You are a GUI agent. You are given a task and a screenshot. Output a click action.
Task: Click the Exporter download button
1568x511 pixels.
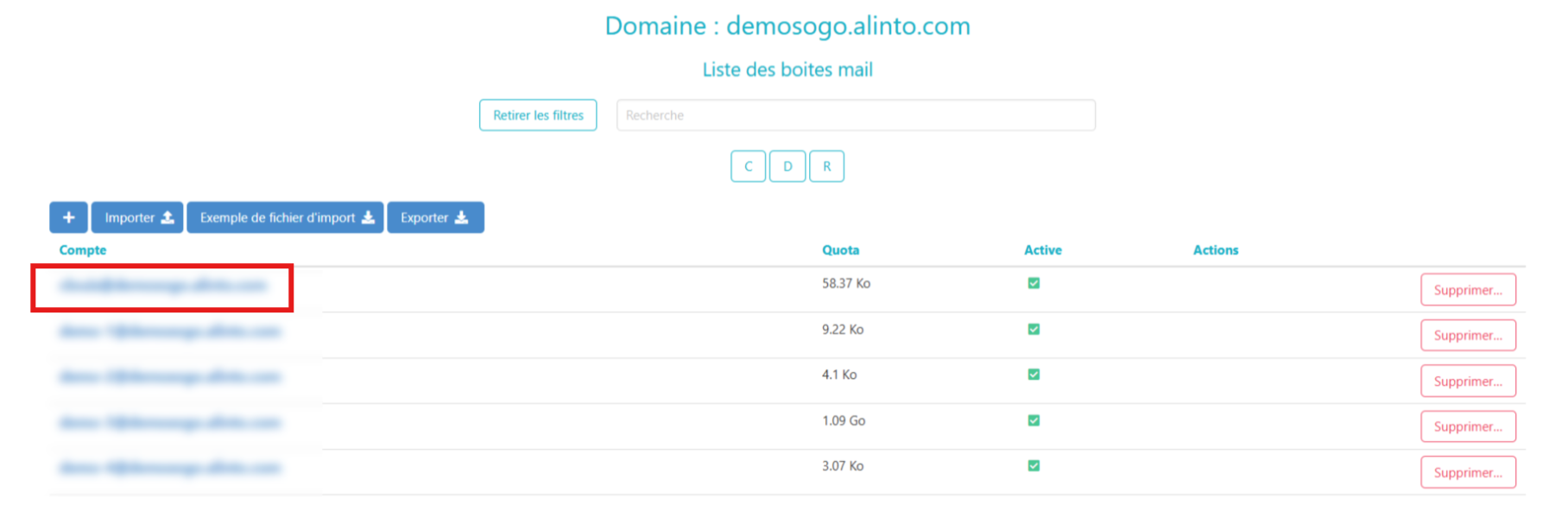click(x=435, y=218)
